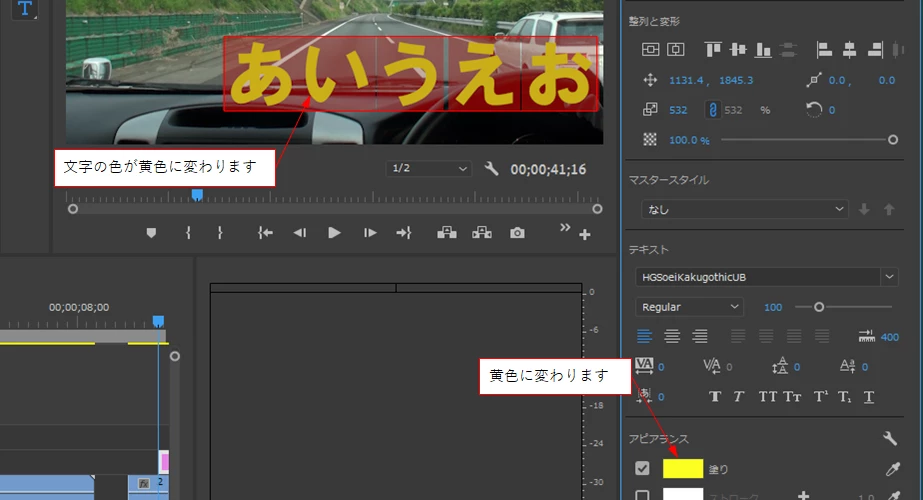The image size is (923, 500).
Task: Go to Out point
Action: (x=404, y=233)
